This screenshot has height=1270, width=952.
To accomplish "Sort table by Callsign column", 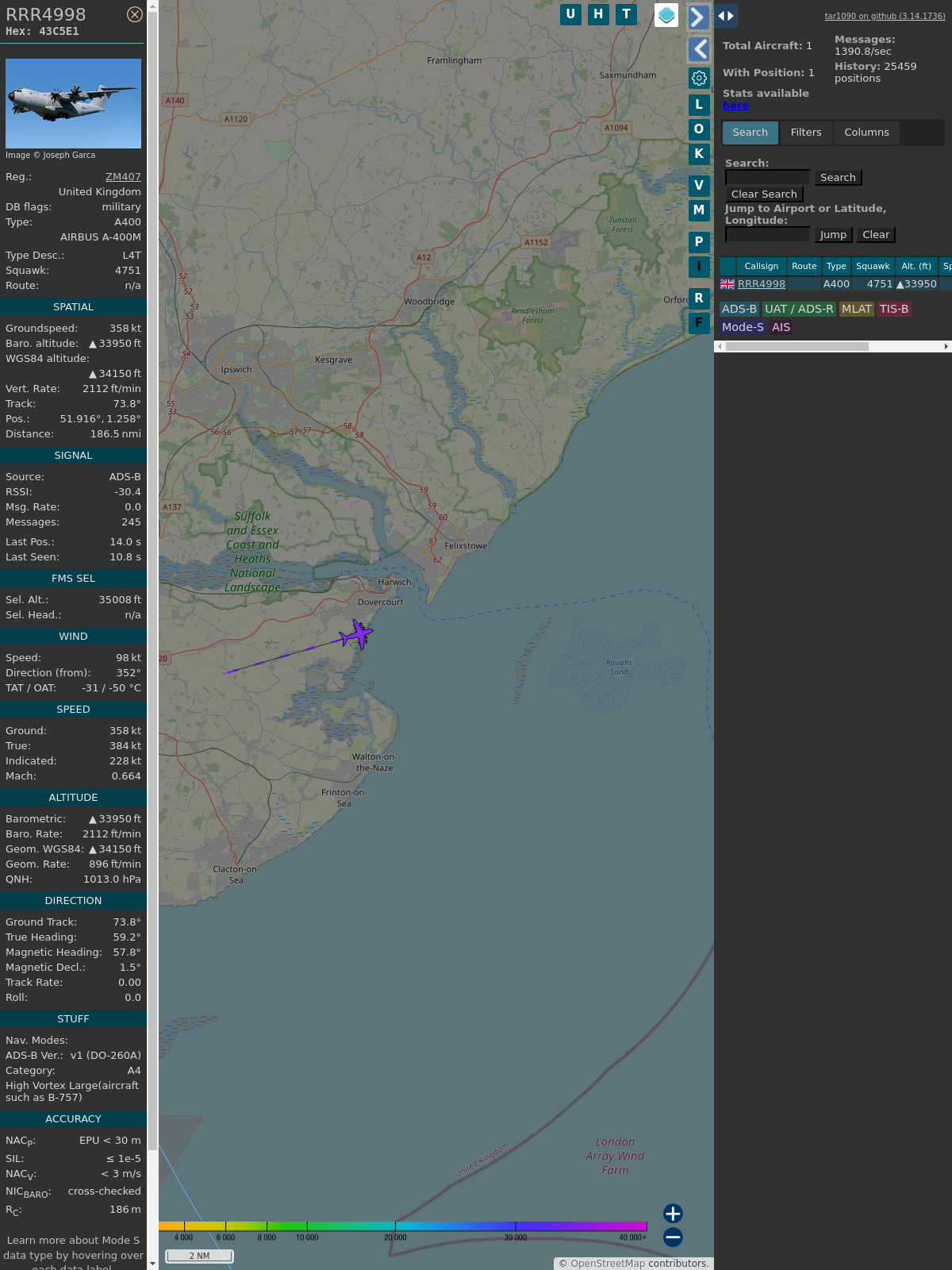I will click(x=761, y=266).
